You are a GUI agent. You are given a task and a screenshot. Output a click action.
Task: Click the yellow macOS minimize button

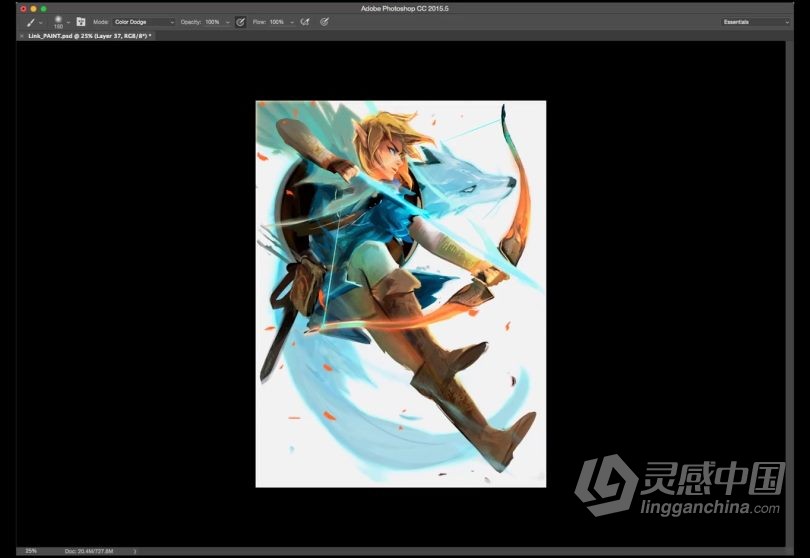pos(33,8)
